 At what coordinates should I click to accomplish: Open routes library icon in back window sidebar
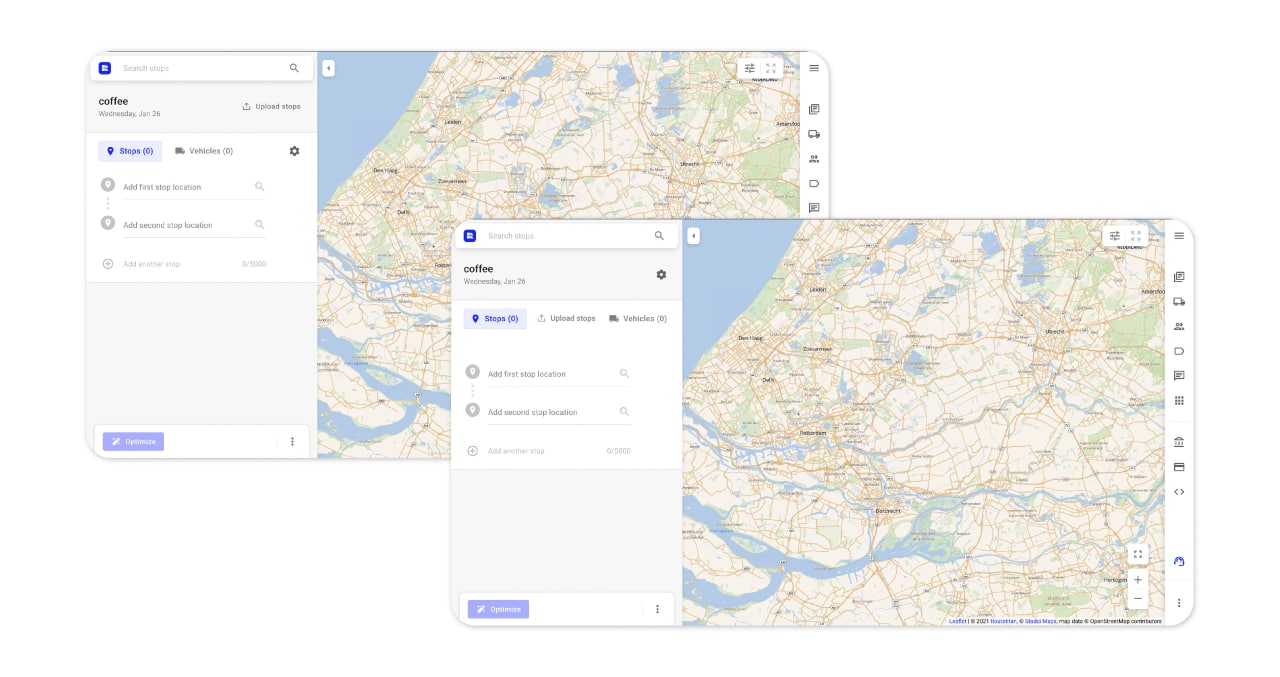point(814,109)
